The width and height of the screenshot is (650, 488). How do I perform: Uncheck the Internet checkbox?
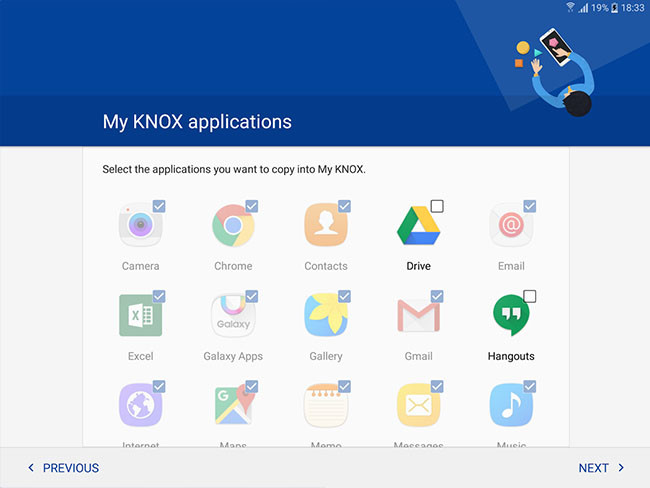tap(159, 386)
